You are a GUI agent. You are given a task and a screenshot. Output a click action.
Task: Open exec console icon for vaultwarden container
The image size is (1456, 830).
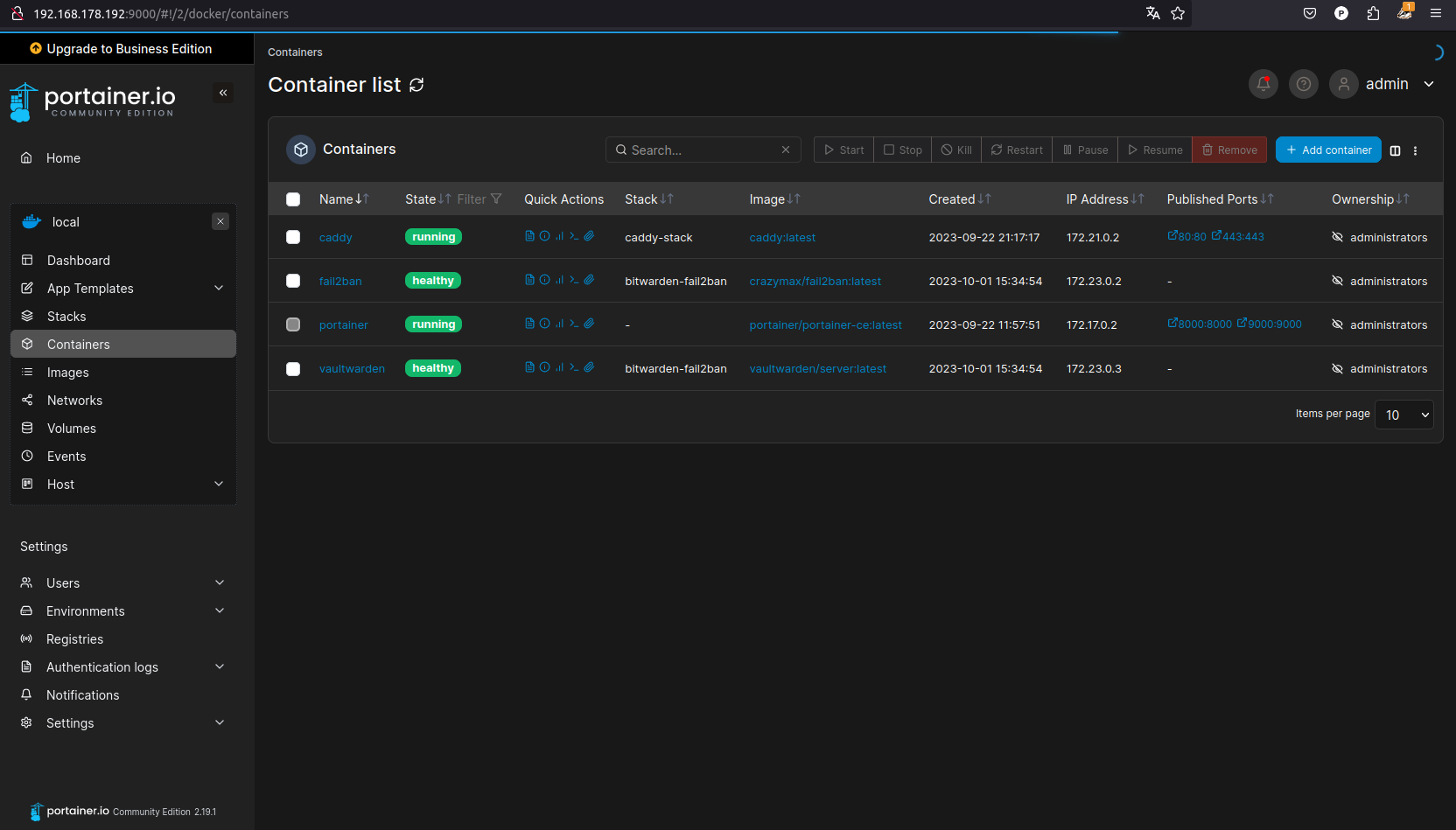point(574,367)
